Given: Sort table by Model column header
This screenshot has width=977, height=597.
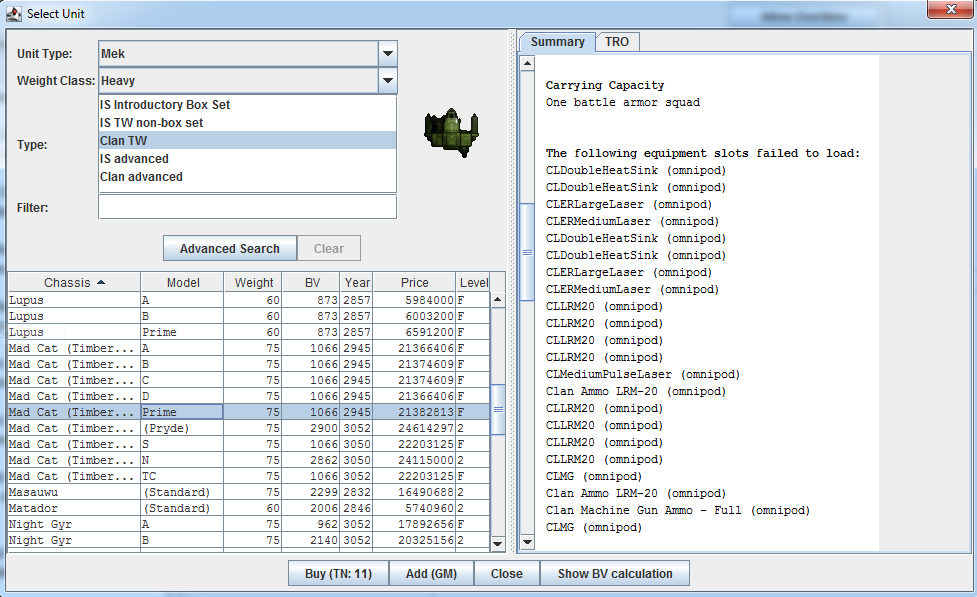Looking at the screenshot, I should (x=183, y=282).
